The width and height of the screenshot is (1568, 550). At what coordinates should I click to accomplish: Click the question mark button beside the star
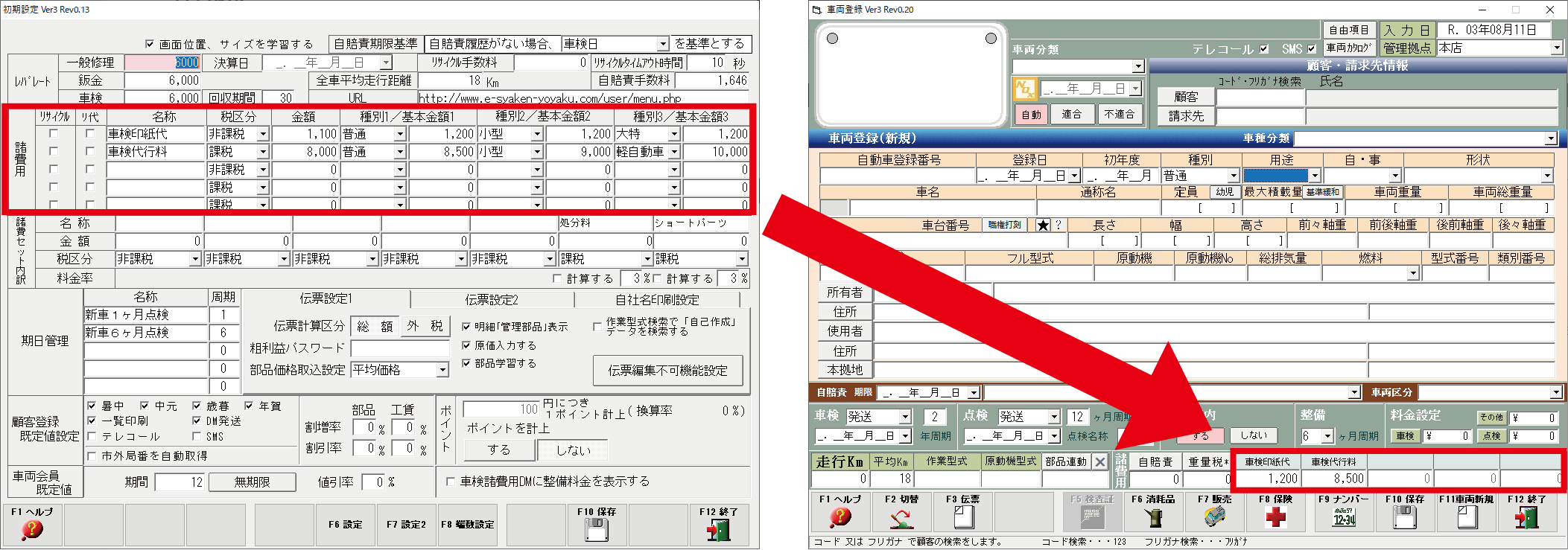coord(1058,225)
